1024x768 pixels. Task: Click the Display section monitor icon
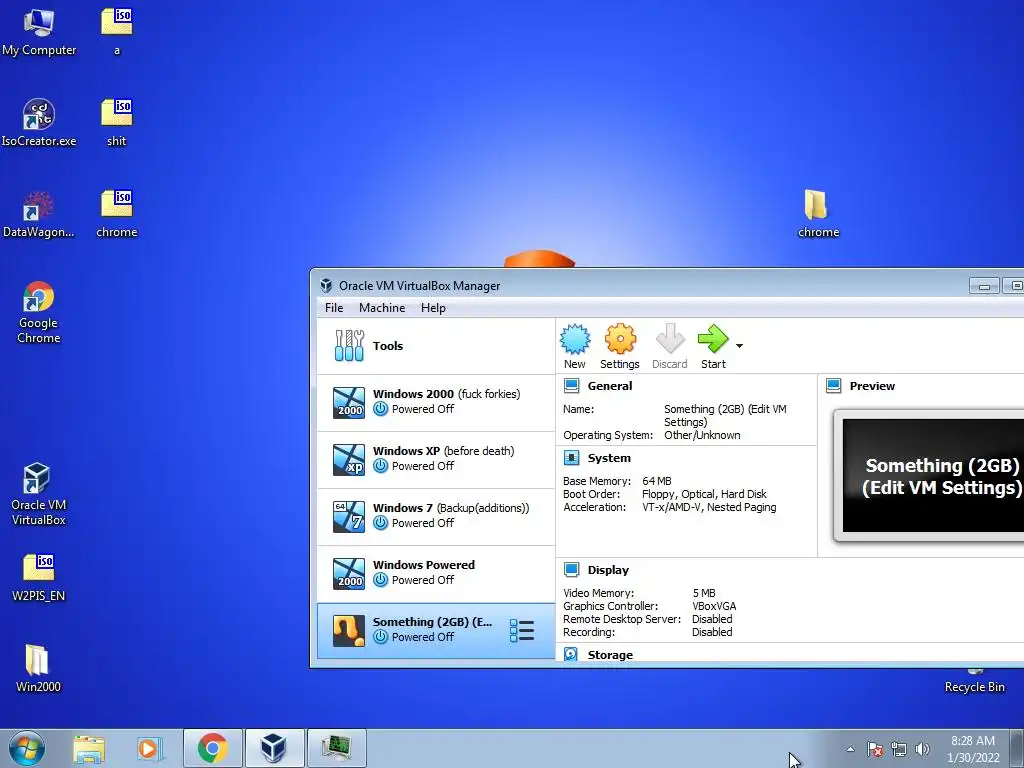(x=571, y=569)
